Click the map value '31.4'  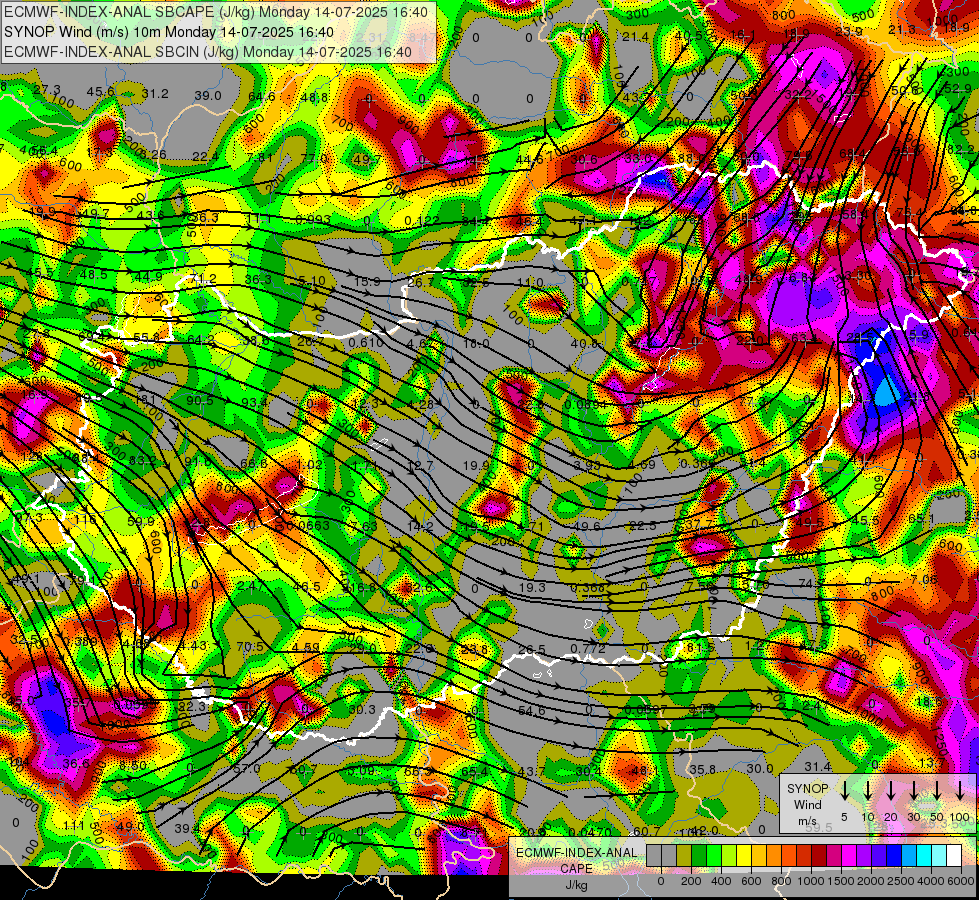(x=817, y=766)
